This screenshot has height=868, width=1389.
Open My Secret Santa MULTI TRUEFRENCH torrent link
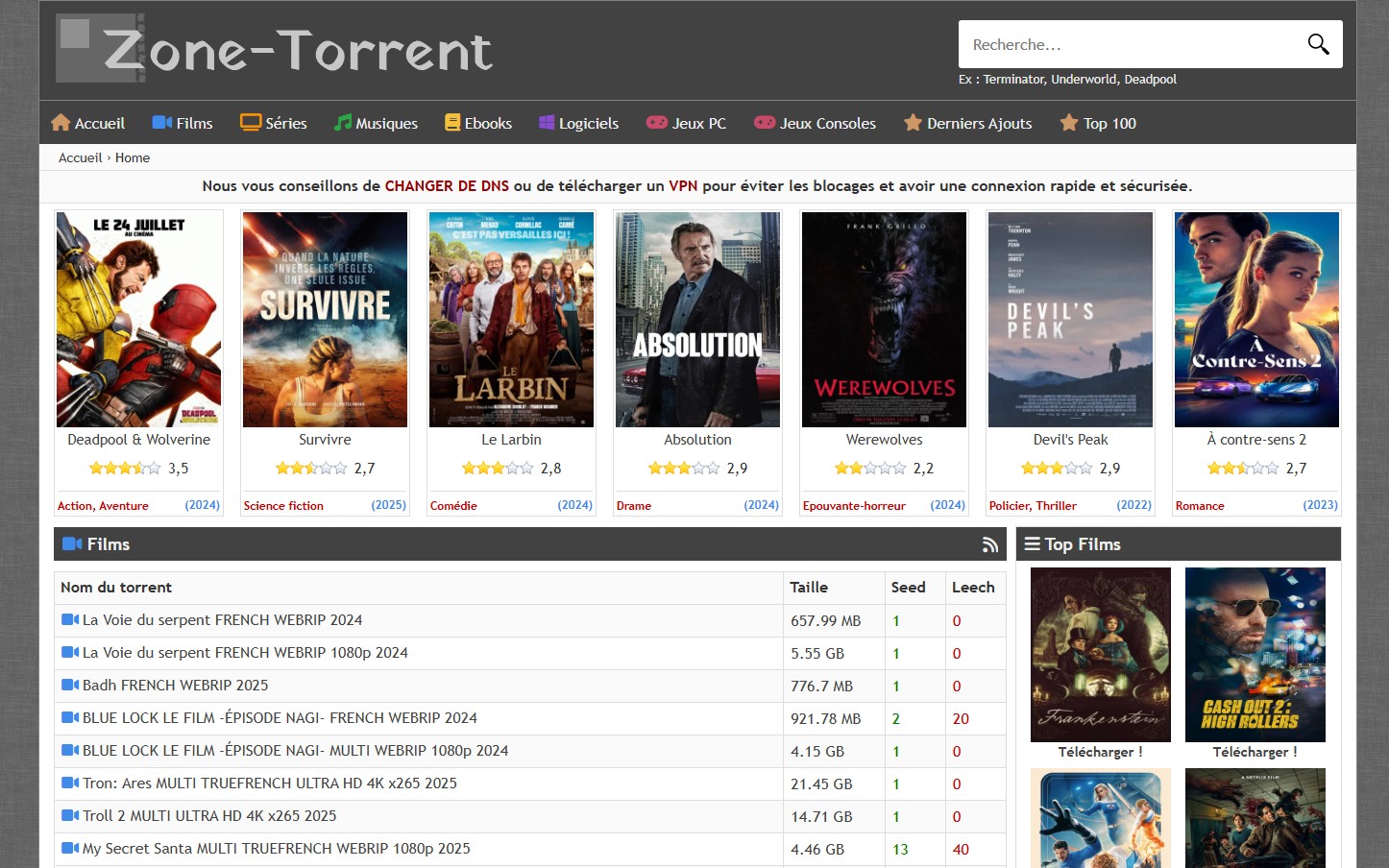[276, 849]
